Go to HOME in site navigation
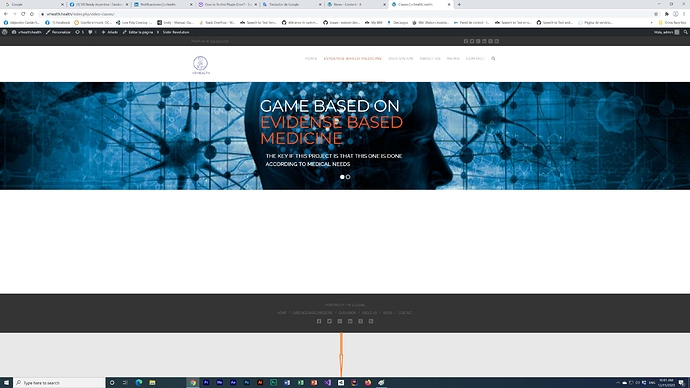 [311, 59]
